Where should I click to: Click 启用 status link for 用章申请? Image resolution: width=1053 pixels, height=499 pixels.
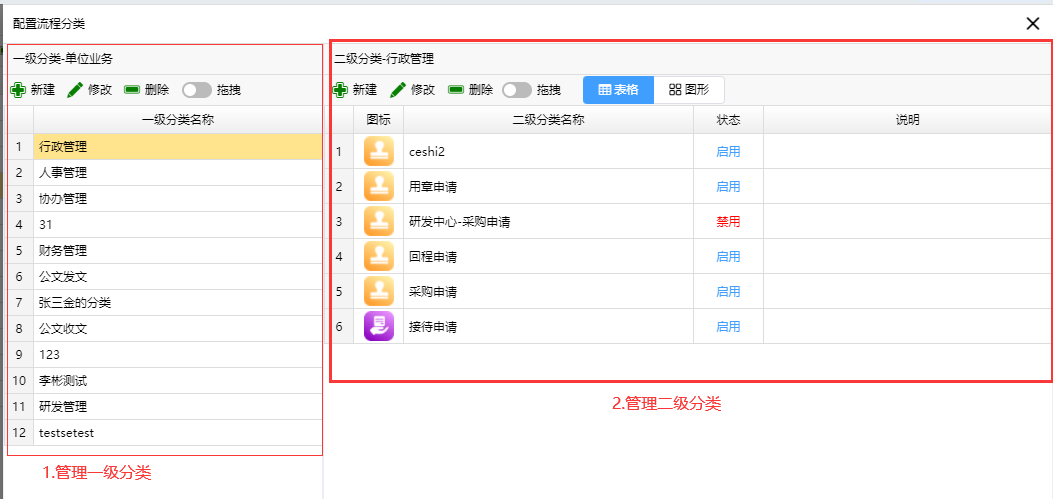pos(728,187)
